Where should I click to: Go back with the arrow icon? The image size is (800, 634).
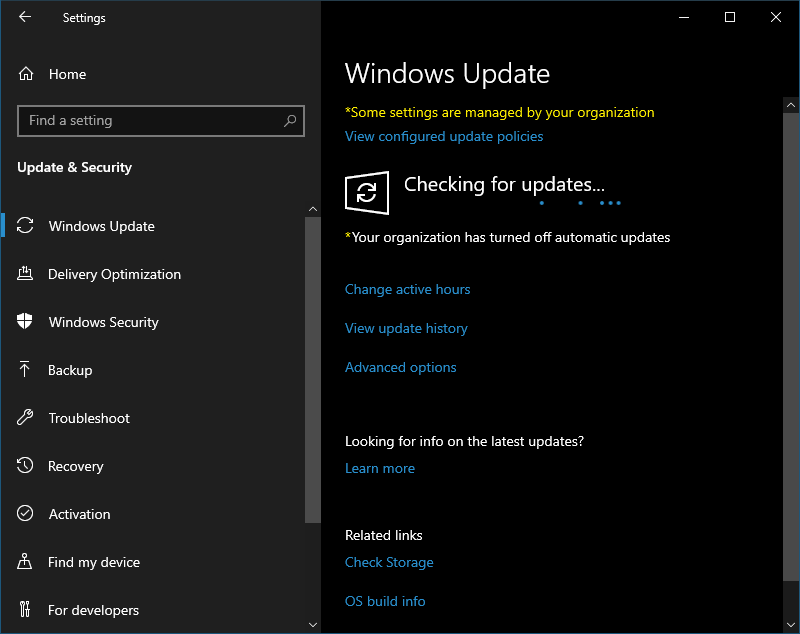[x=24, y=17]
